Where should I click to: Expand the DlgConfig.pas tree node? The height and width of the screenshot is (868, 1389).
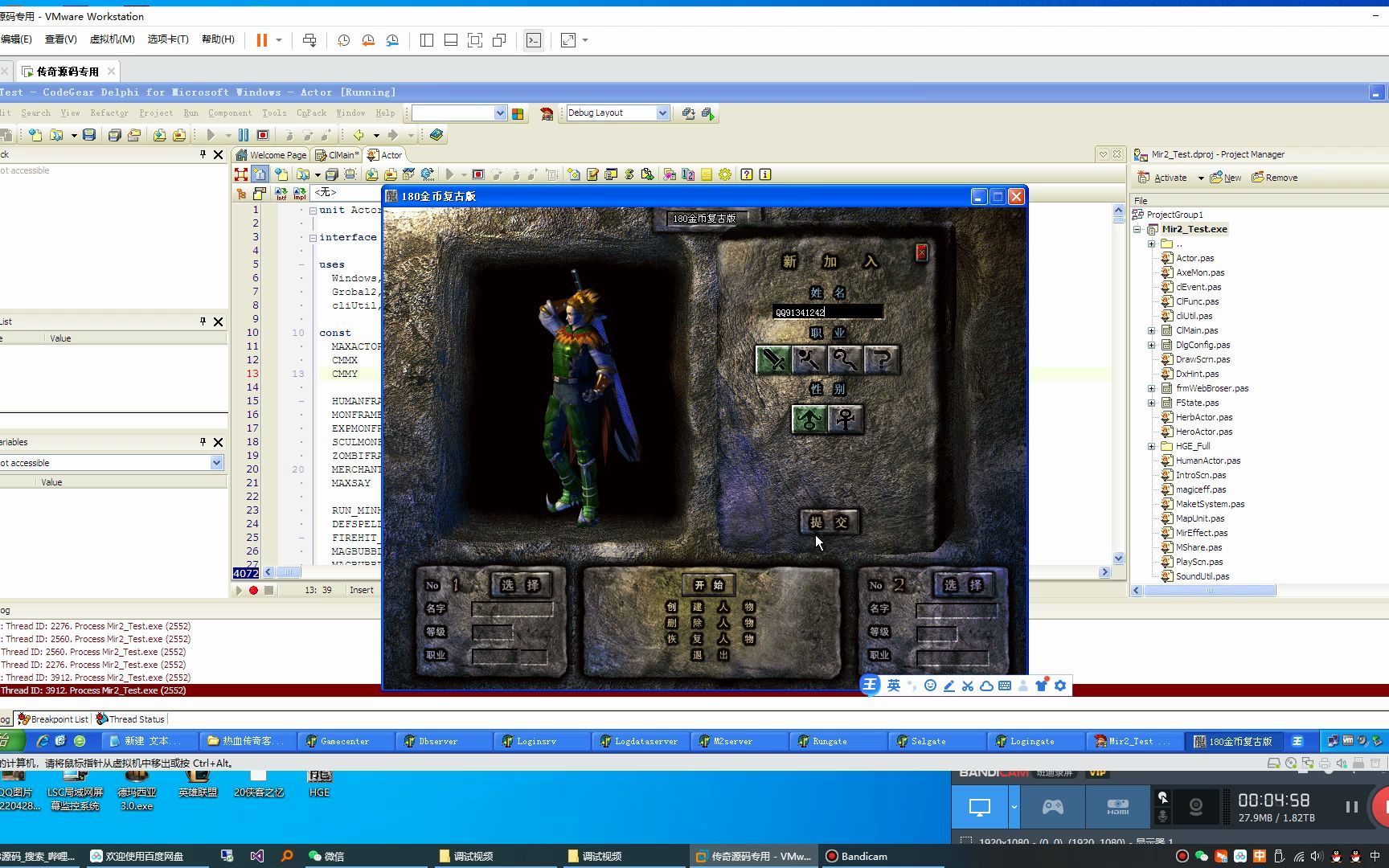[x=1151, y=345]
